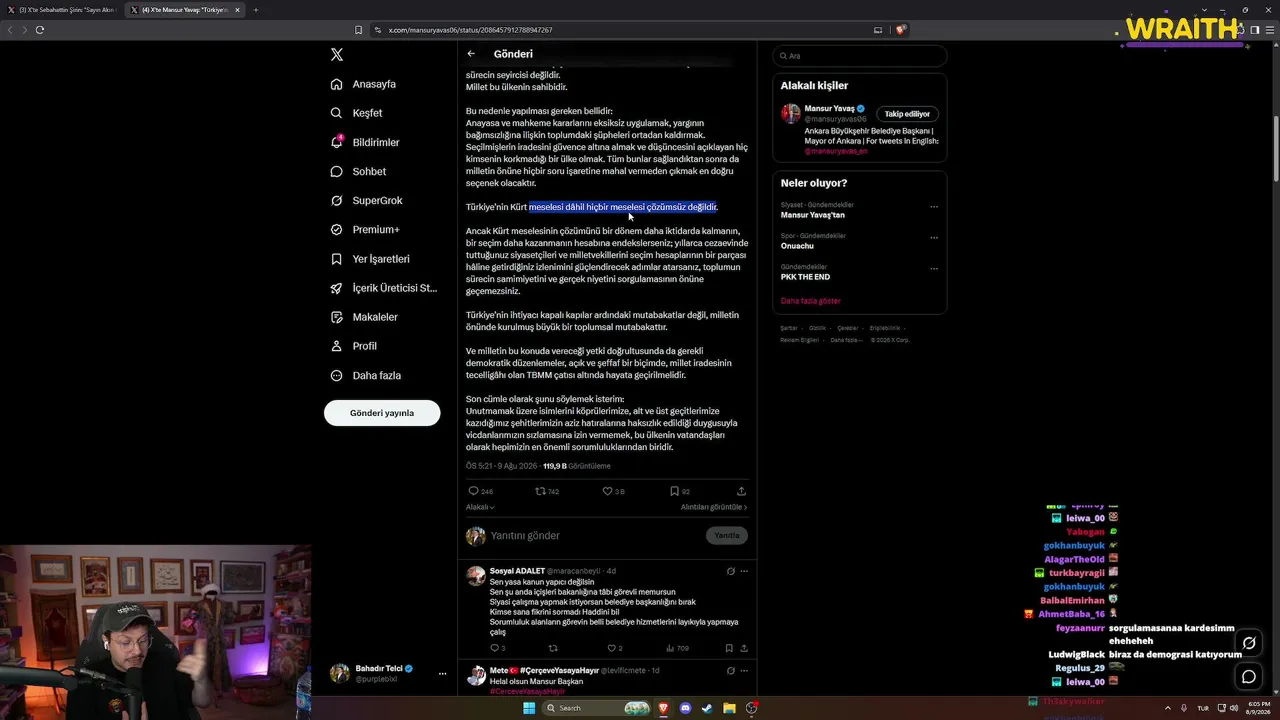This screenshot has height=720, width=1280.
Task: Share the main Mansur Yavaş post
Action: pyautogui.click(x=741, y=491)
